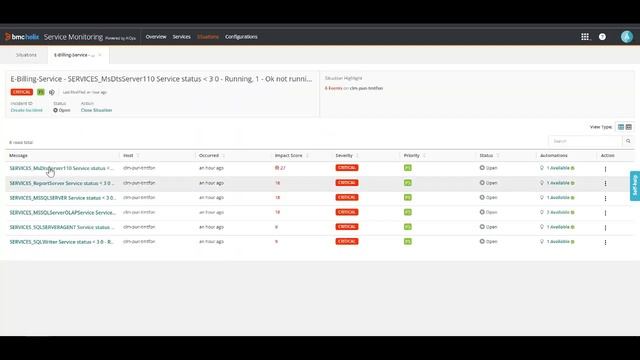Viewport: 640px width, 360px height.
Task: Open action menu for SERVICES_SQLSERVERAGENT row
Action: point(605,227)
